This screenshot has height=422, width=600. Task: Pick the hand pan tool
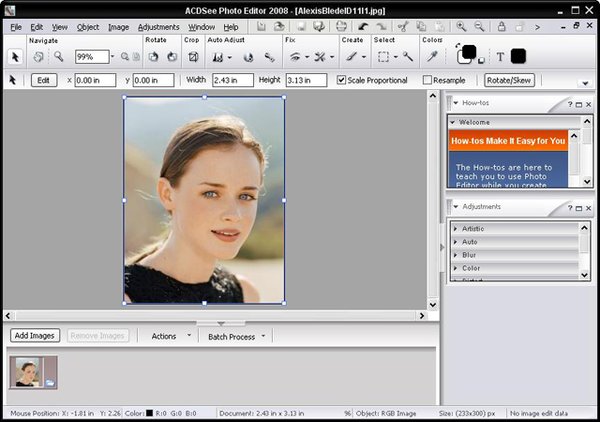[39, 57]
